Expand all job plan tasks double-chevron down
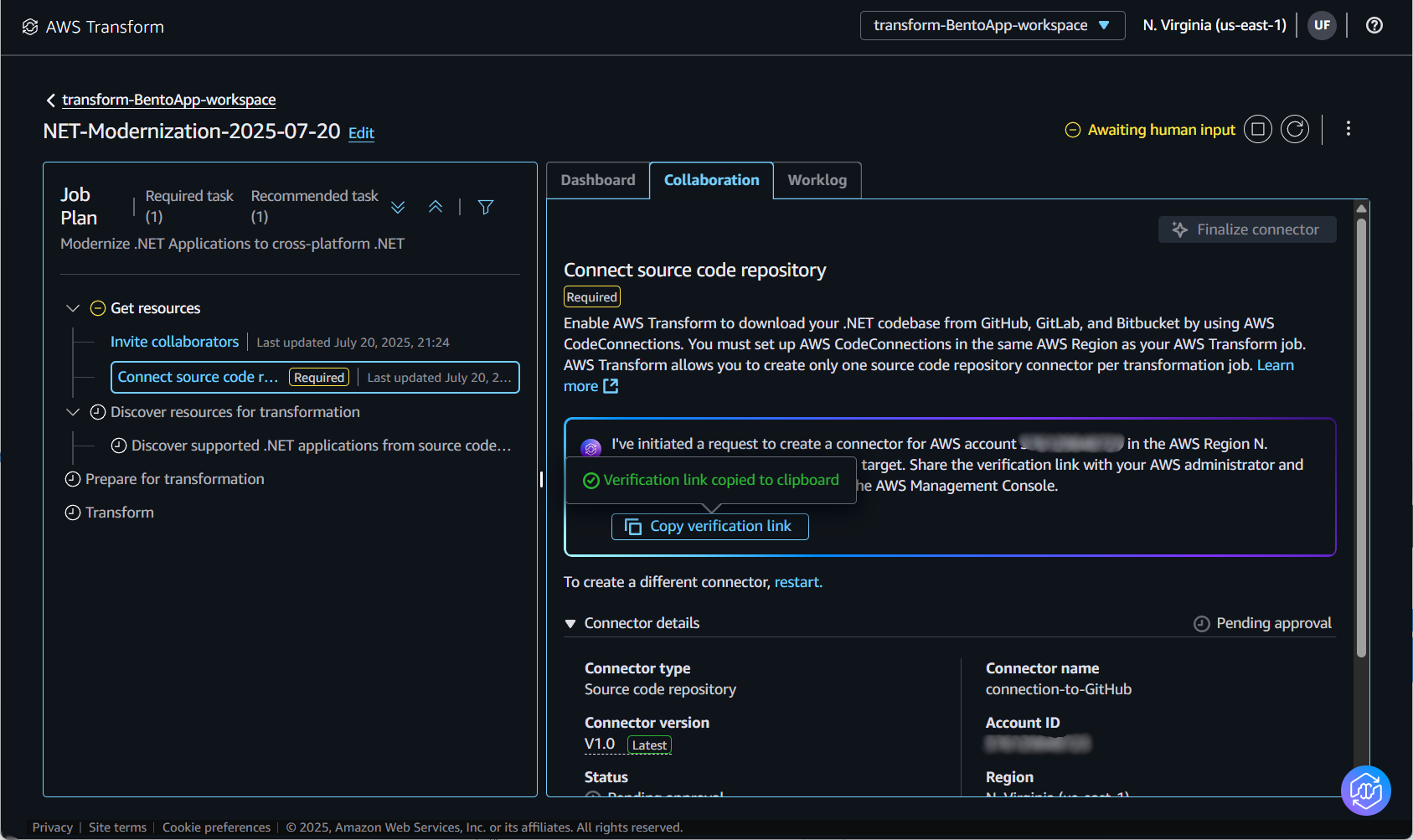Image resolution: width=1413 pixels, height=840 pixels. (x=398, y=207)
